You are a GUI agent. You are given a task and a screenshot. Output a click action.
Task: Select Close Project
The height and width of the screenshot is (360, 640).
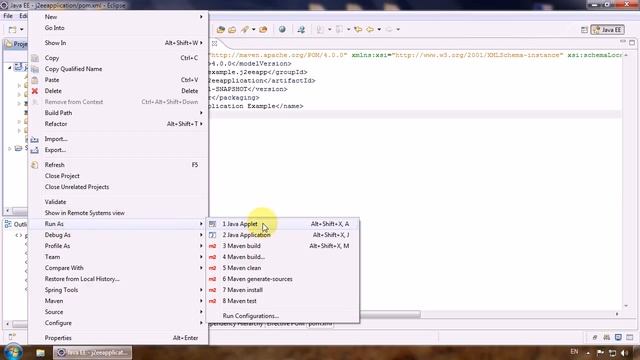(118, 176)
